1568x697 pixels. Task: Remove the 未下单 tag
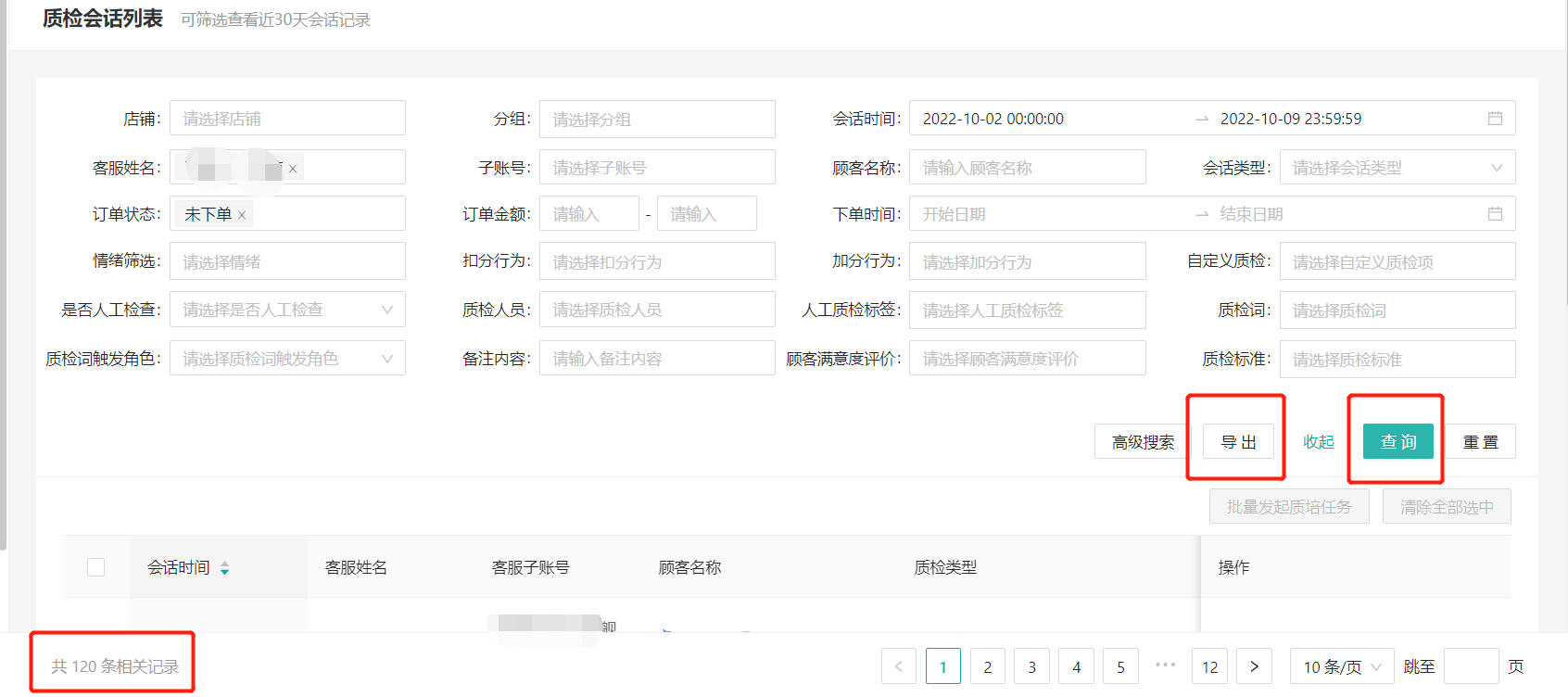point(242,215)
